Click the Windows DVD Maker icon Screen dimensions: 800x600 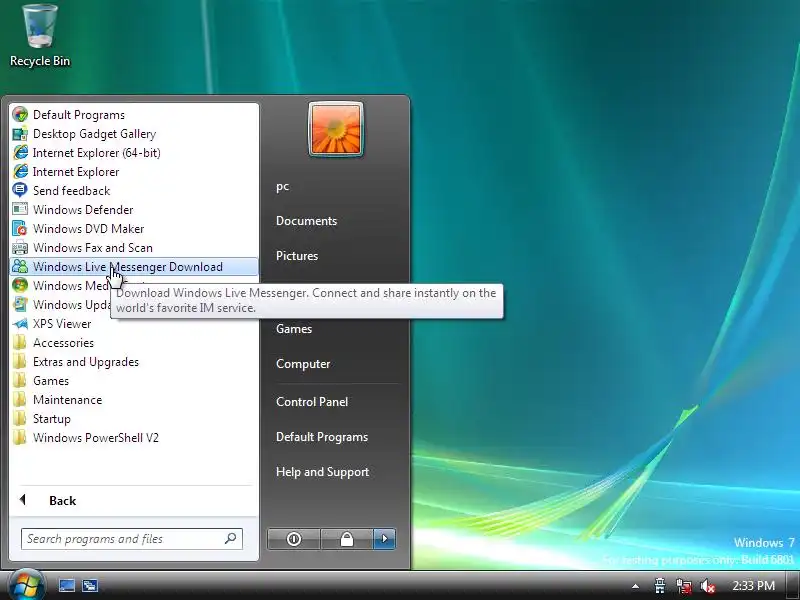(x=20, y=228)
